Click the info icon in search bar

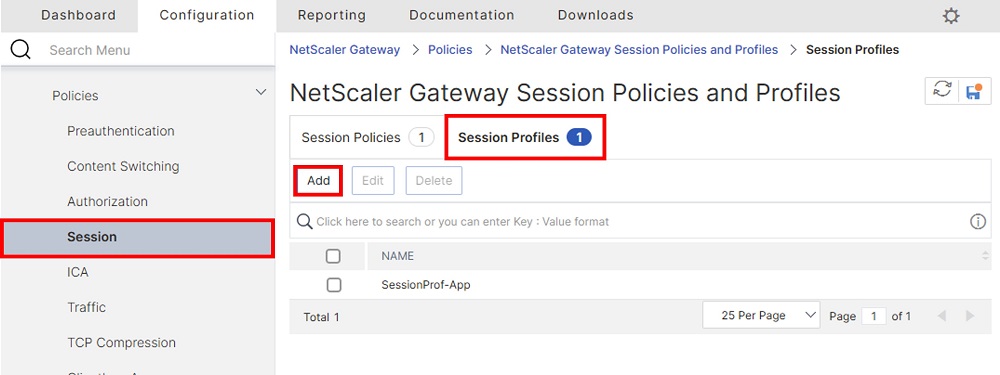(978, 221)
